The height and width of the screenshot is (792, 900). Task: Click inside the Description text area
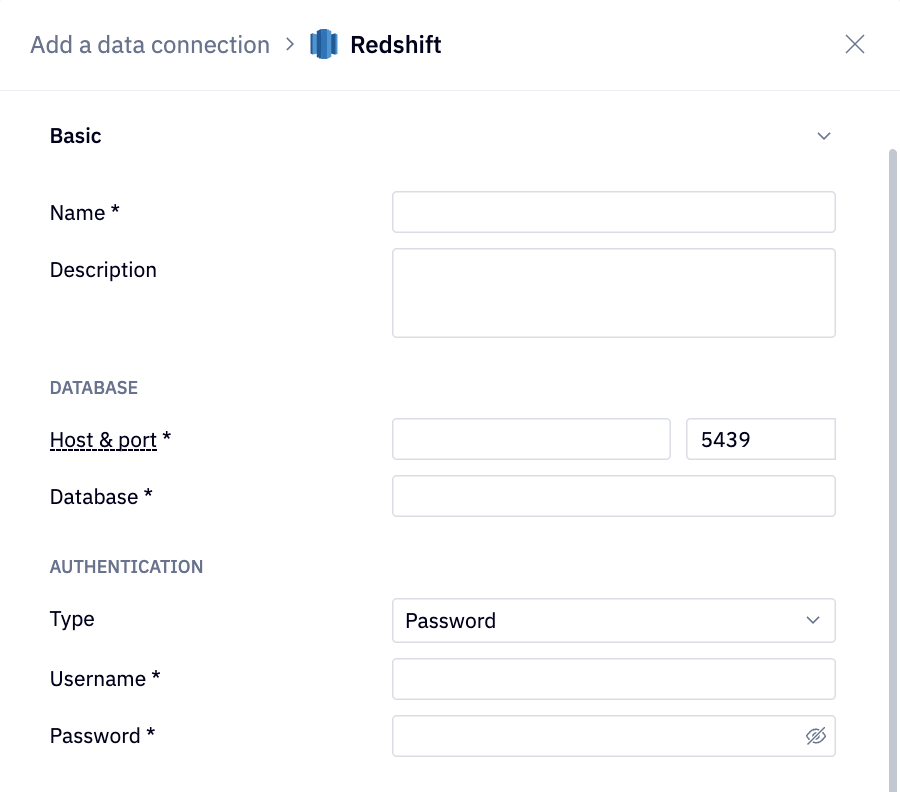point(613,292)
